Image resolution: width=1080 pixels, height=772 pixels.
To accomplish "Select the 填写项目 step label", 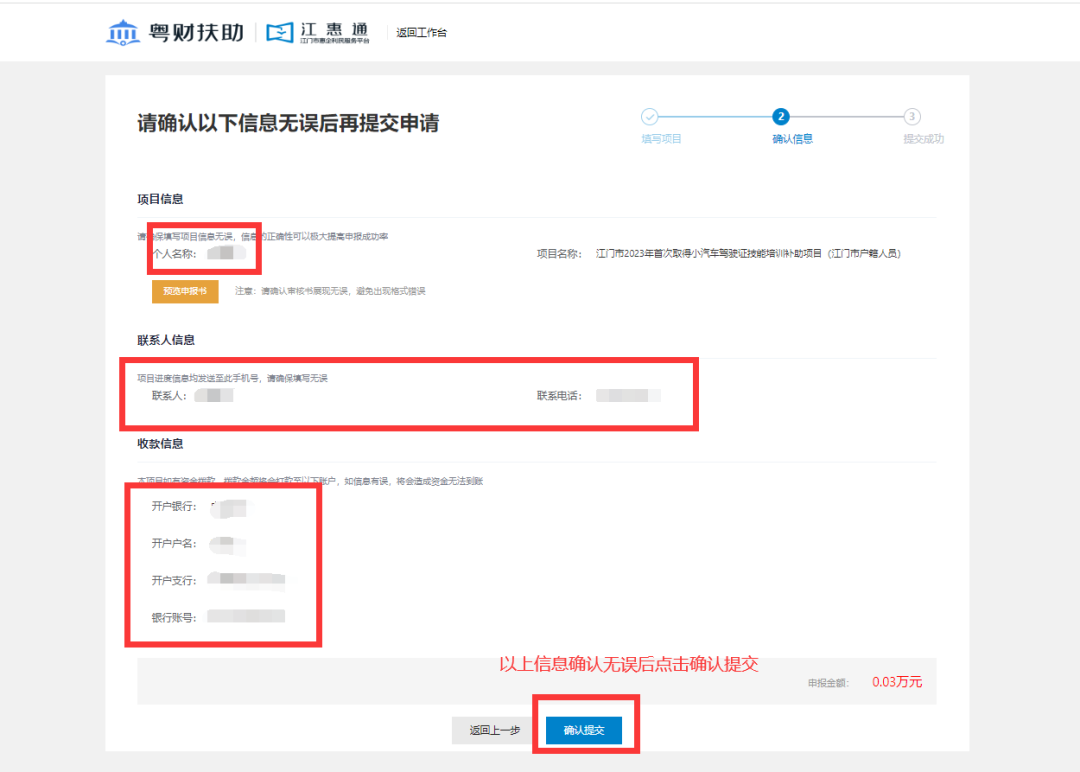I will pos(661,139).
